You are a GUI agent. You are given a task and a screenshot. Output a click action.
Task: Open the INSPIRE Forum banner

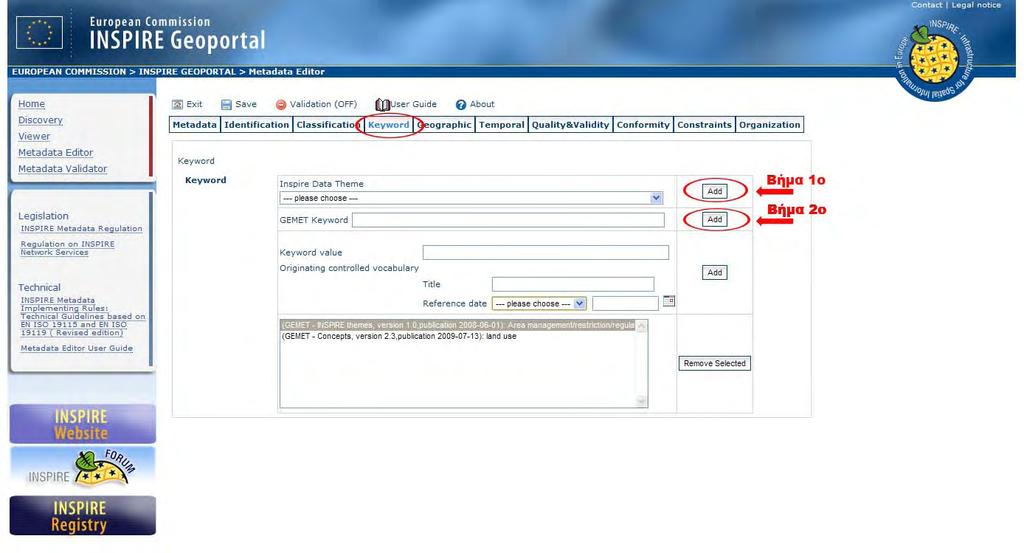click(82, 468)
